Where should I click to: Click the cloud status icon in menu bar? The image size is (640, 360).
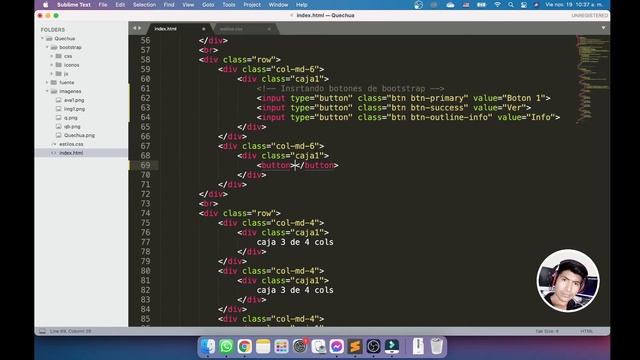pos(450,5)
